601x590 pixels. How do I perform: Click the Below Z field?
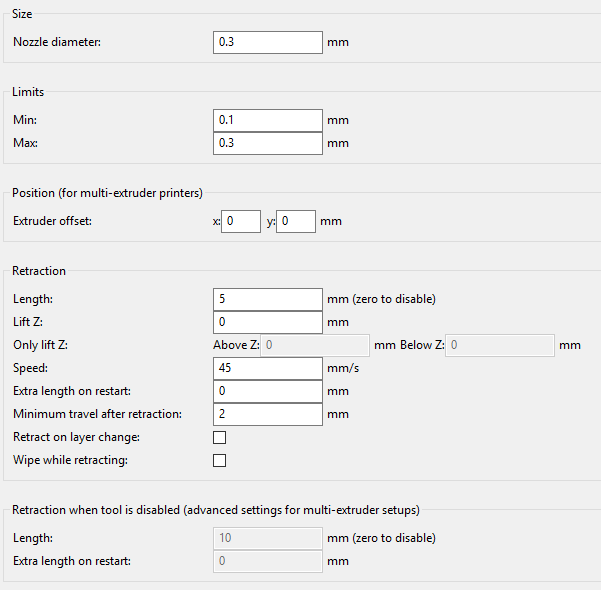[500, 345]
